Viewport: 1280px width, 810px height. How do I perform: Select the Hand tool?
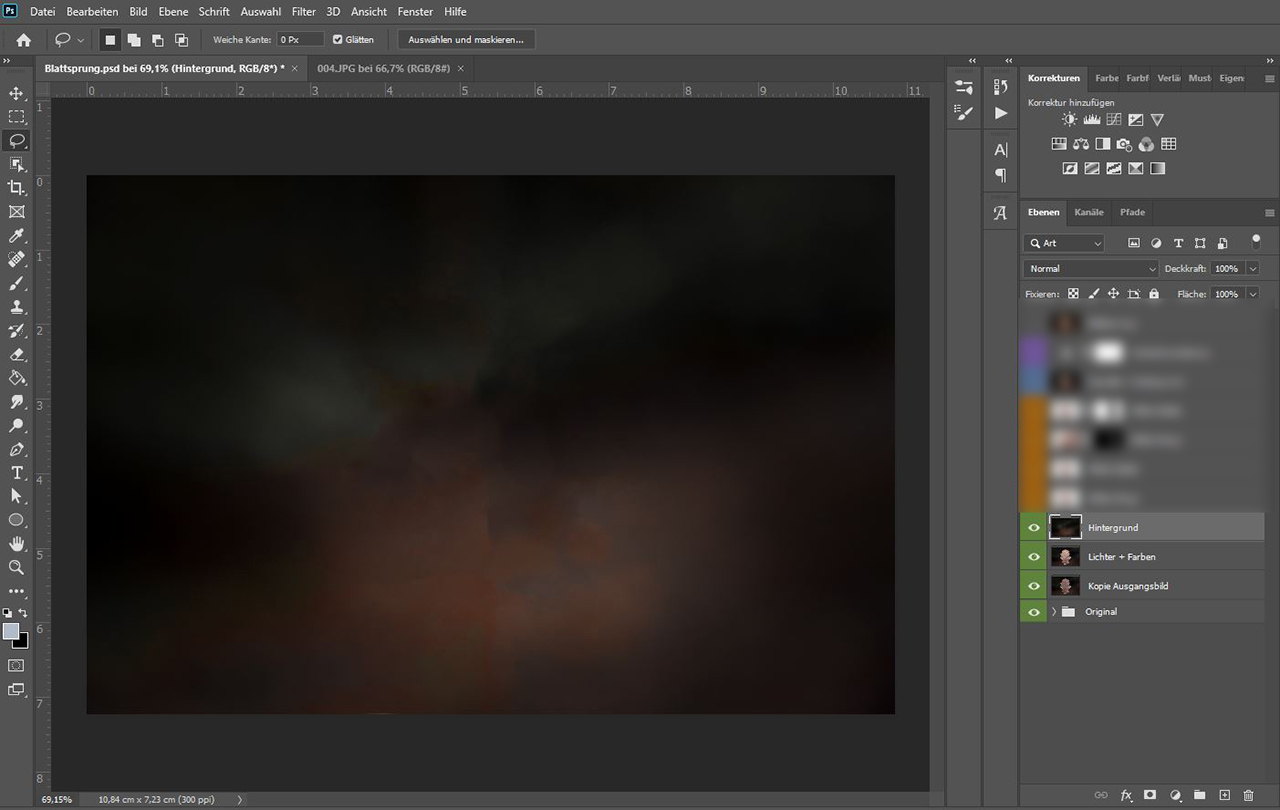[17, 544]
